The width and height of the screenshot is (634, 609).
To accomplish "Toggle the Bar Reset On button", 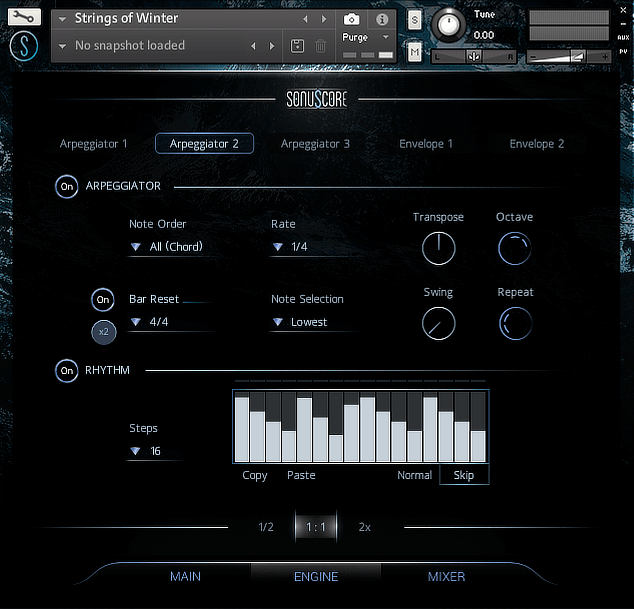I will click(x=103, y=300).
